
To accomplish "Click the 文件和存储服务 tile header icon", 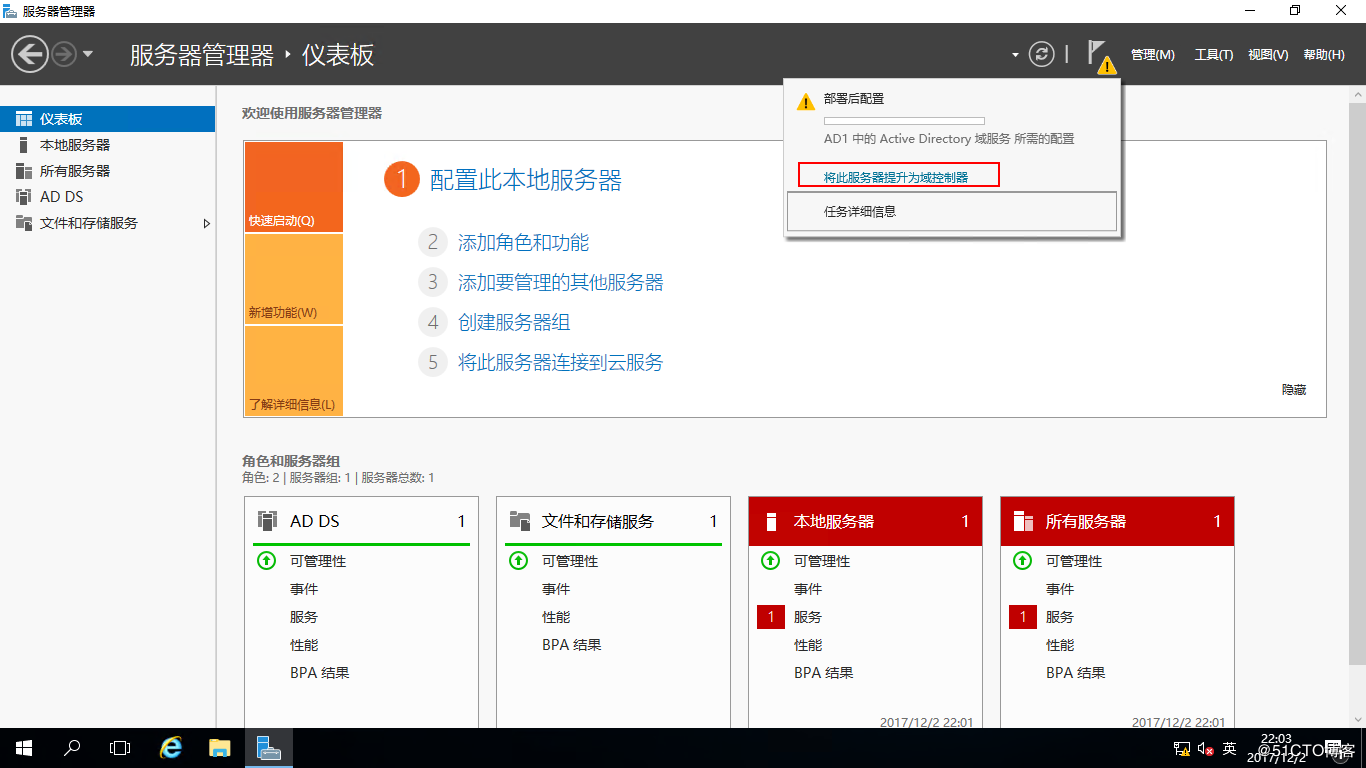I will click(x=519, y=521).
